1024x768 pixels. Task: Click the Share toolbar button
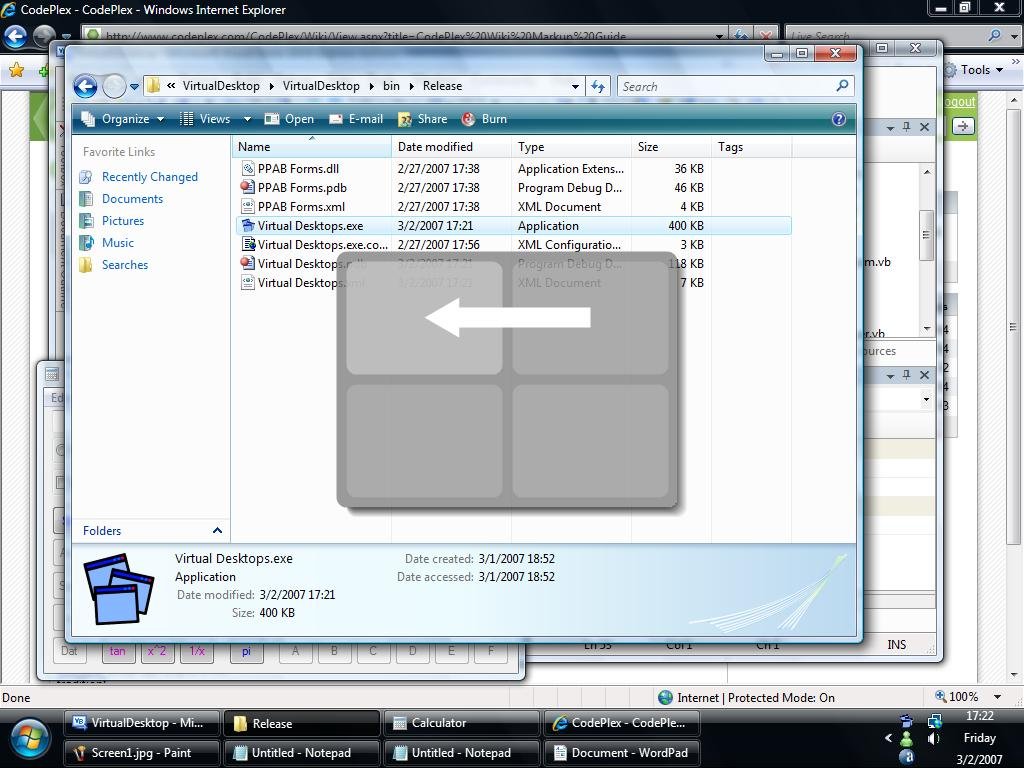click(x=422, y=119)
